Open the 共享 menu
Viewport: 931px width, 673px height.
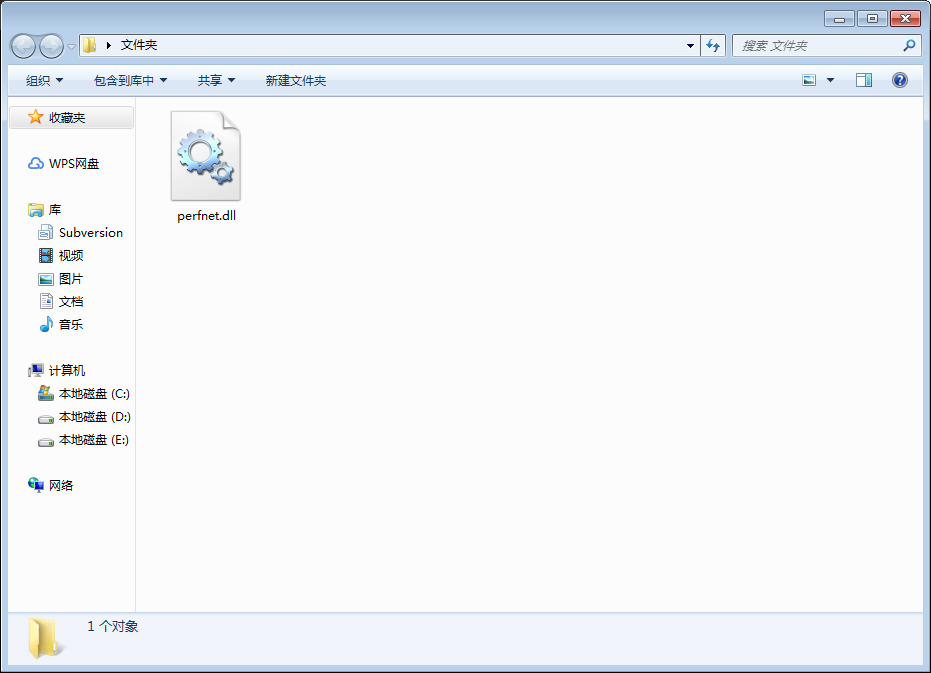coord(216,80)
